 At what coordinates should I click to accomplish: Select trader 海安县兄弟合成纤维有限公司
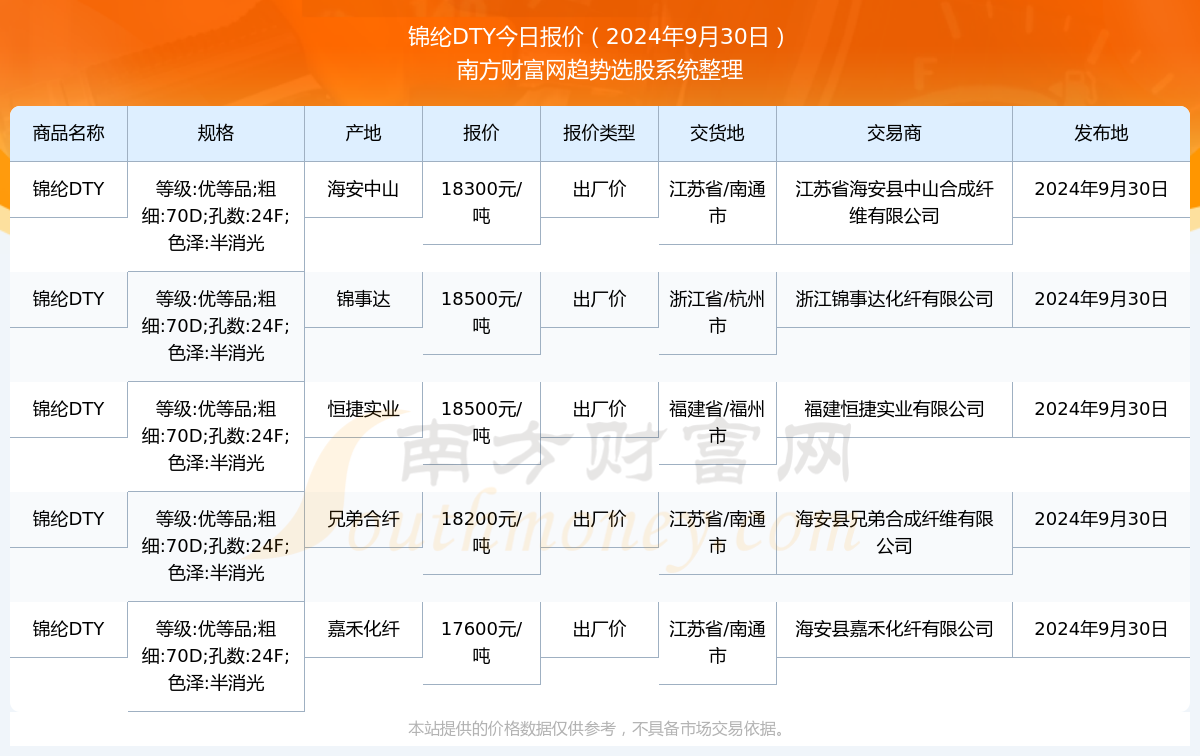tap(894, 532)
